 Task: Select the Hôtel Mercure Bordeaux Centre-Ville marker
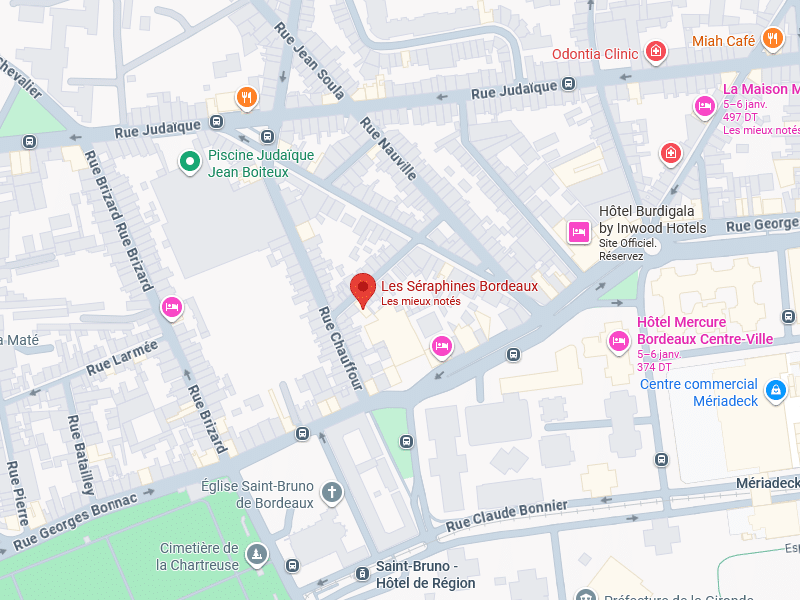(x=618, y=342)
